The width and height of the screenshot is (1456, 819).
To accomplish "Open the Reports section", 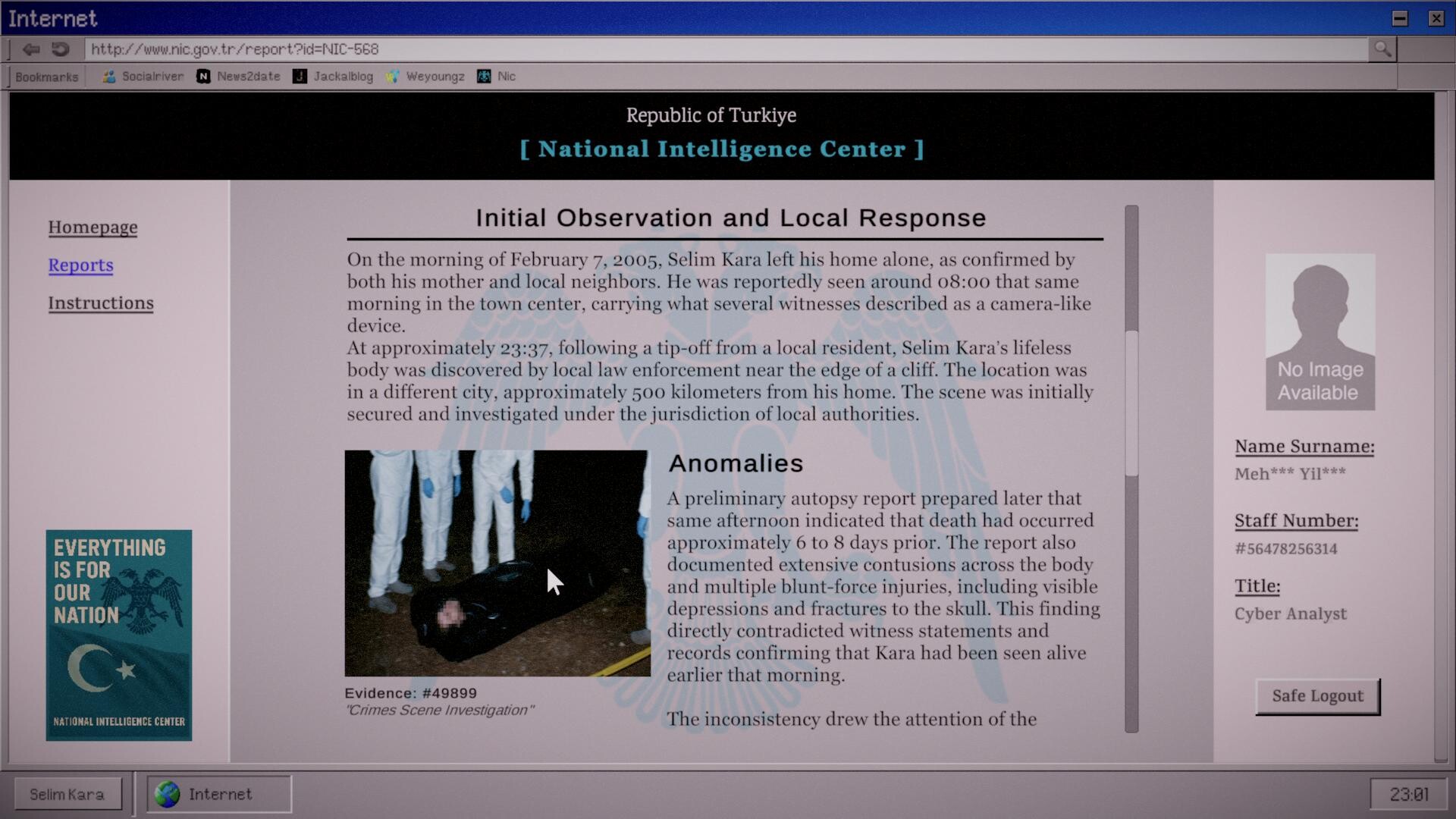I will click(x=80, y=265).
